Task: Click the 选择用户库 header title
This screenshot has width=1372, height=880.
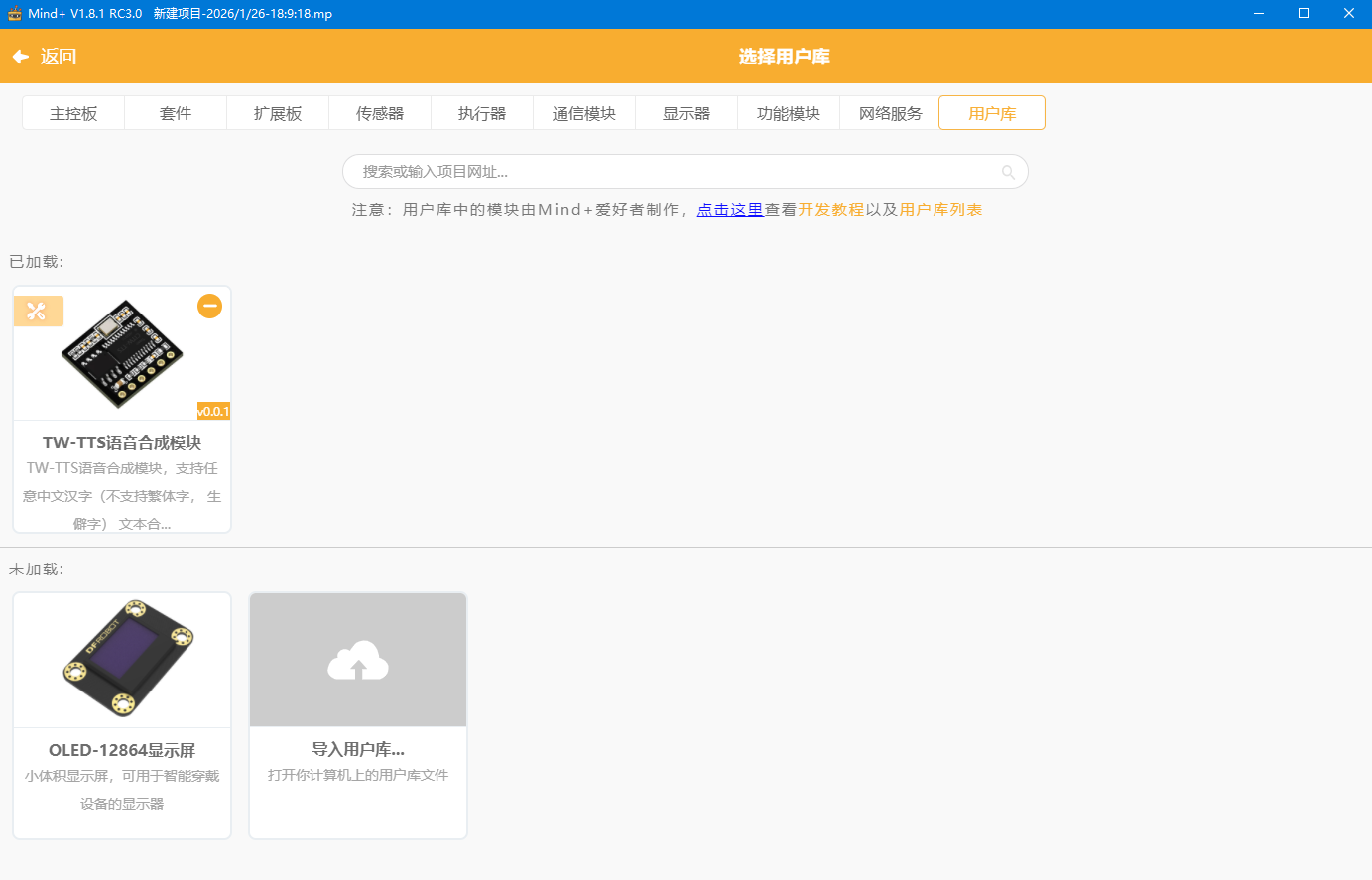Action: [x=784, y=57]
